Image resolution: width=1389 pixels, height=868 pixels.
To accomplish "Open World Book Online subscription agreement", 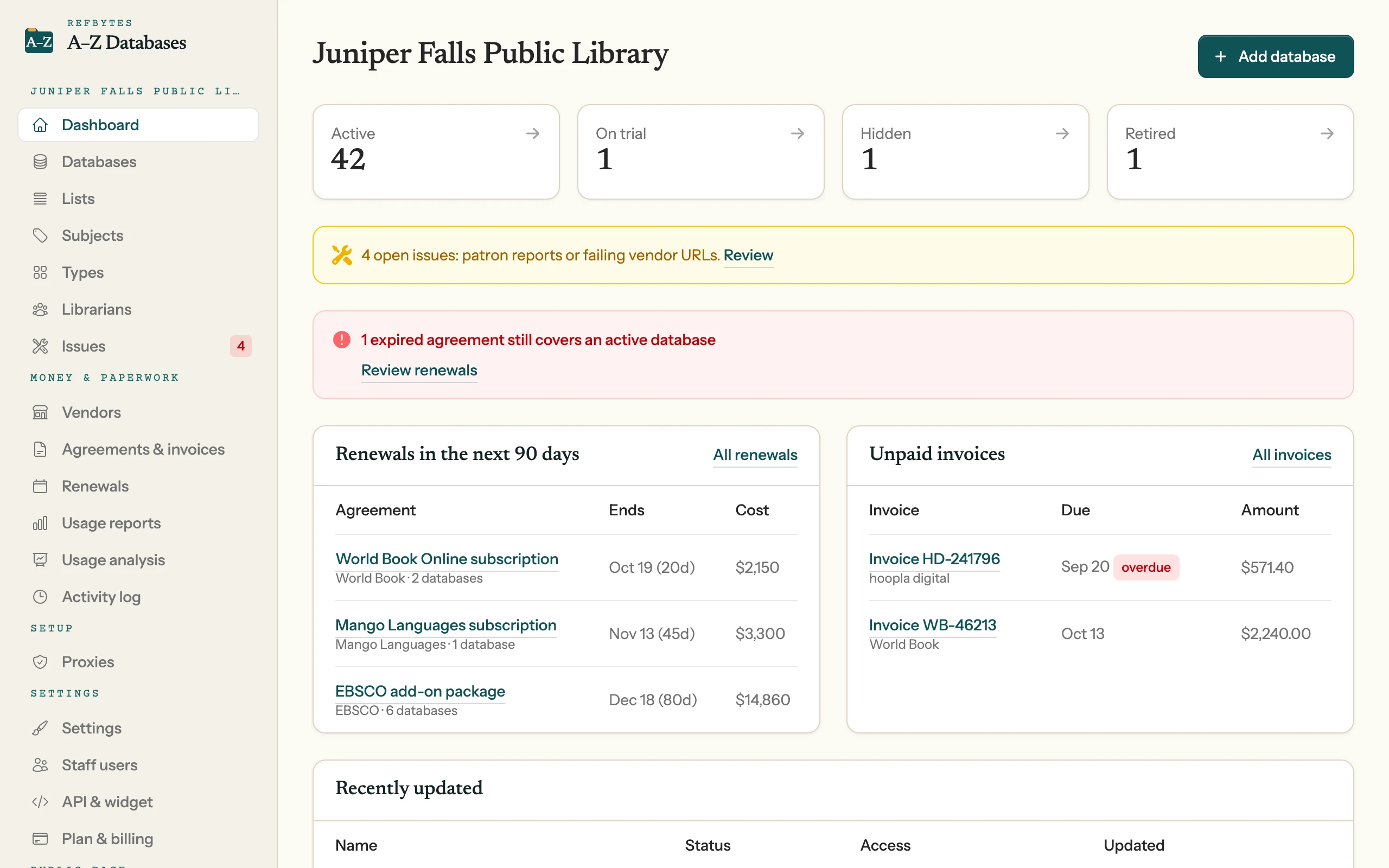I will [447, 559].
